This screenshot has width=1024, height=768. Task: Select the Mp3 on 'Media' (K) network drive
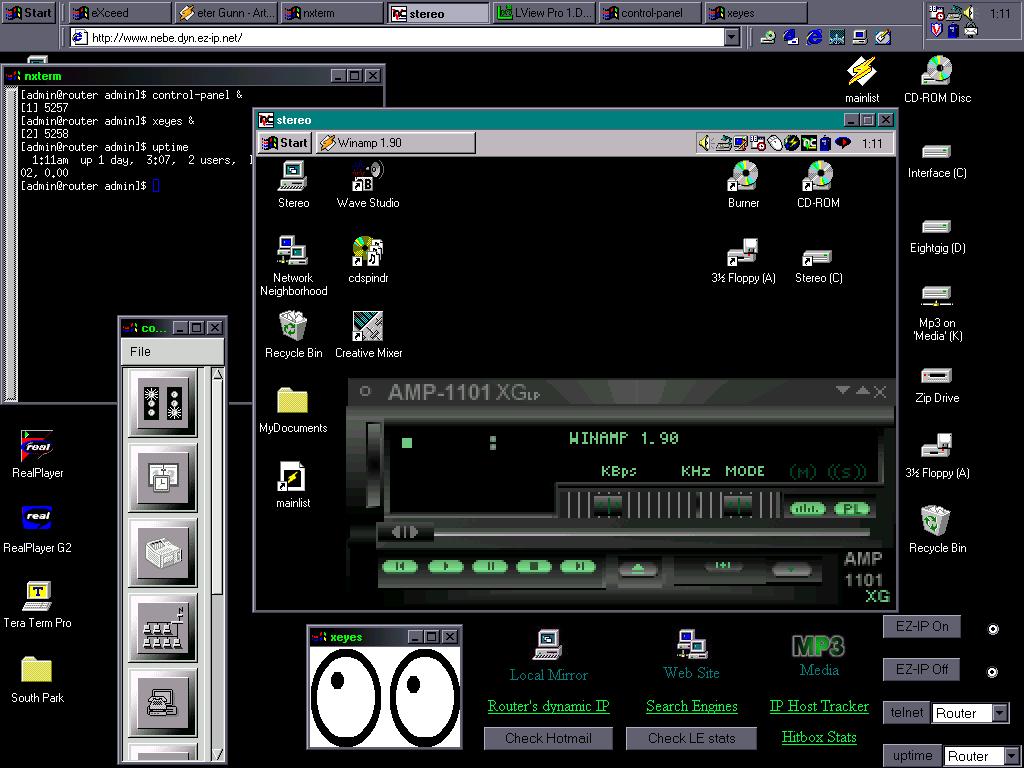click(937, 313)
